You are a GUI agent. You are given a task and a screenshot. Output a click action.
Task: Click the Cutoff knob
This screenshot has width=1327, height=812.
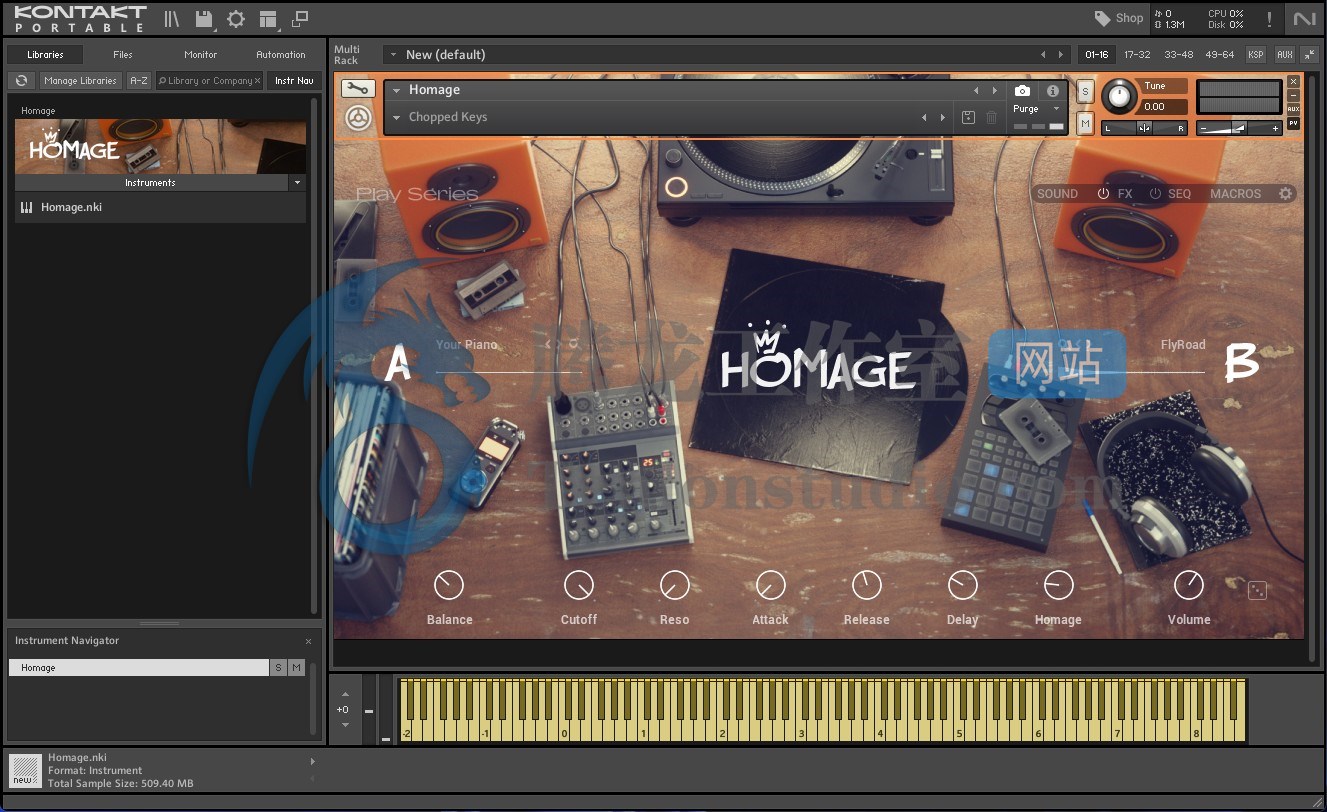point(579,585)
